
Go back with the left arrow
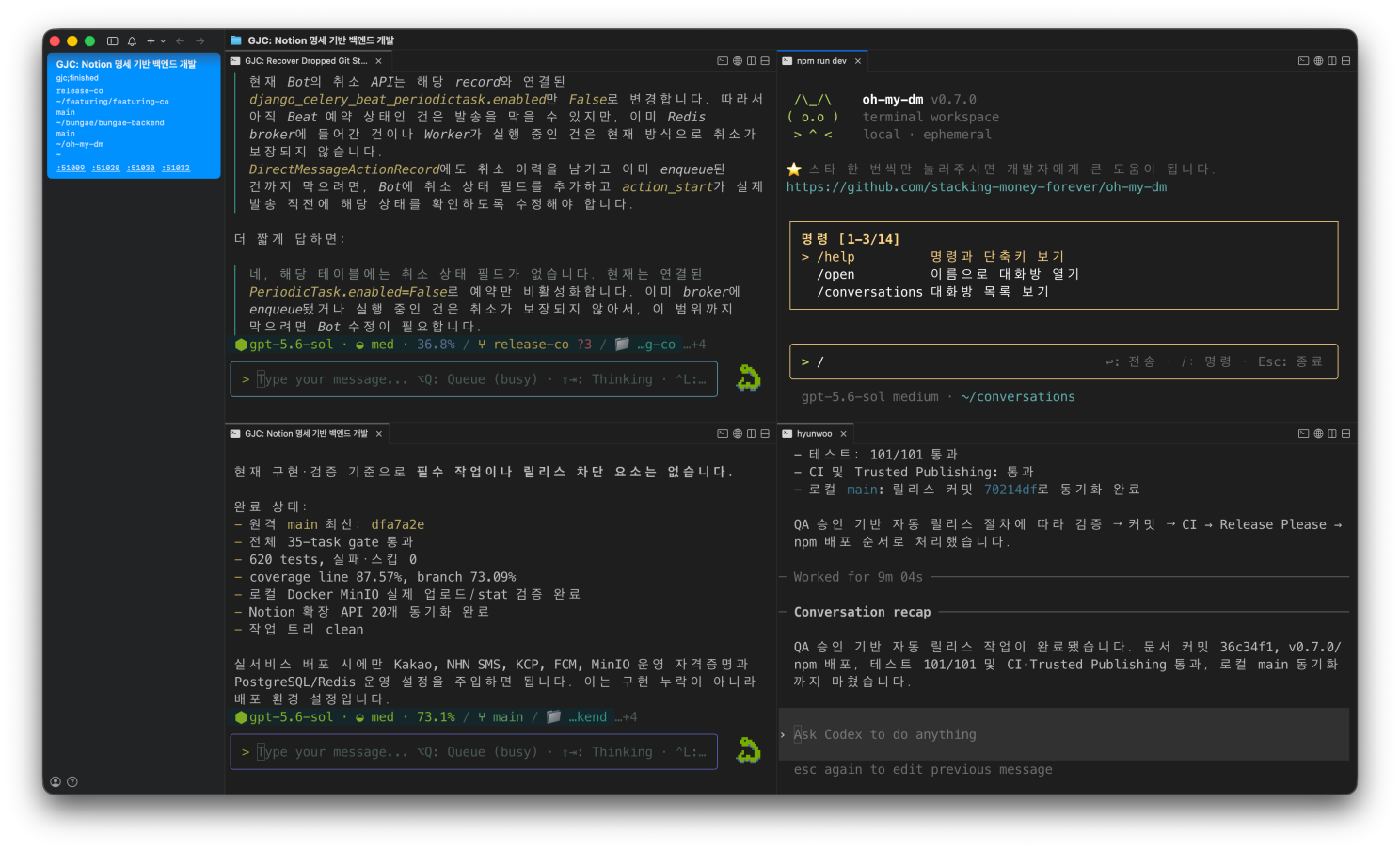(180, 41)
